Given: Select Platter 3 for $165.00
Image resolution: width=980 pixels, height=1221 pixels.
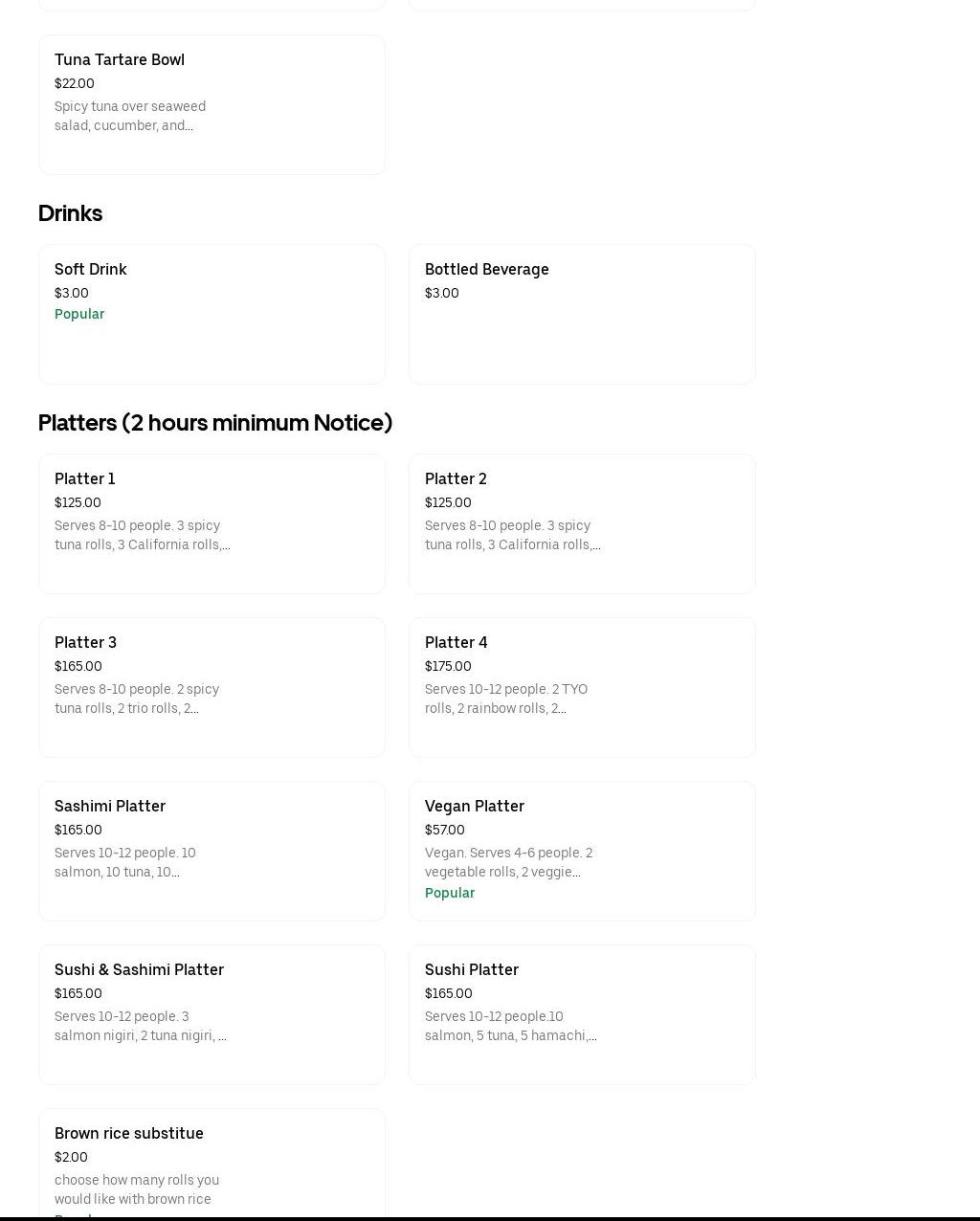Looking at the screenshot, I should pyautogui.click(x=212, y=687).
